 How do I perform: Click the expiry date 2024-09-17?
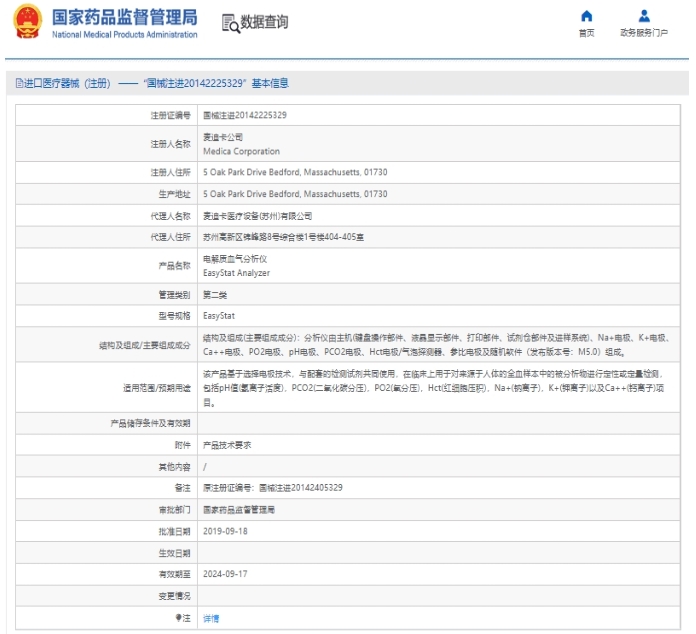coord(224,575)
